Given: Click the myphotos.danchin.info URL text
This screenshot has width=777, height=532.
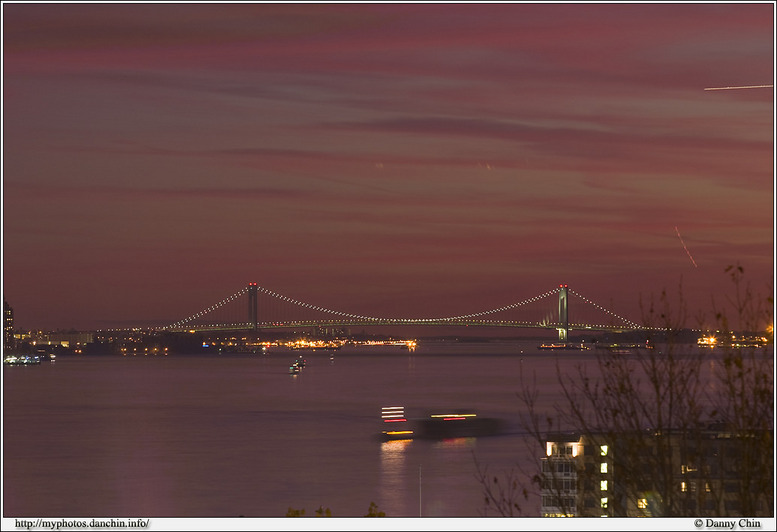Looking at the screenshot, I should click(82, 524).
